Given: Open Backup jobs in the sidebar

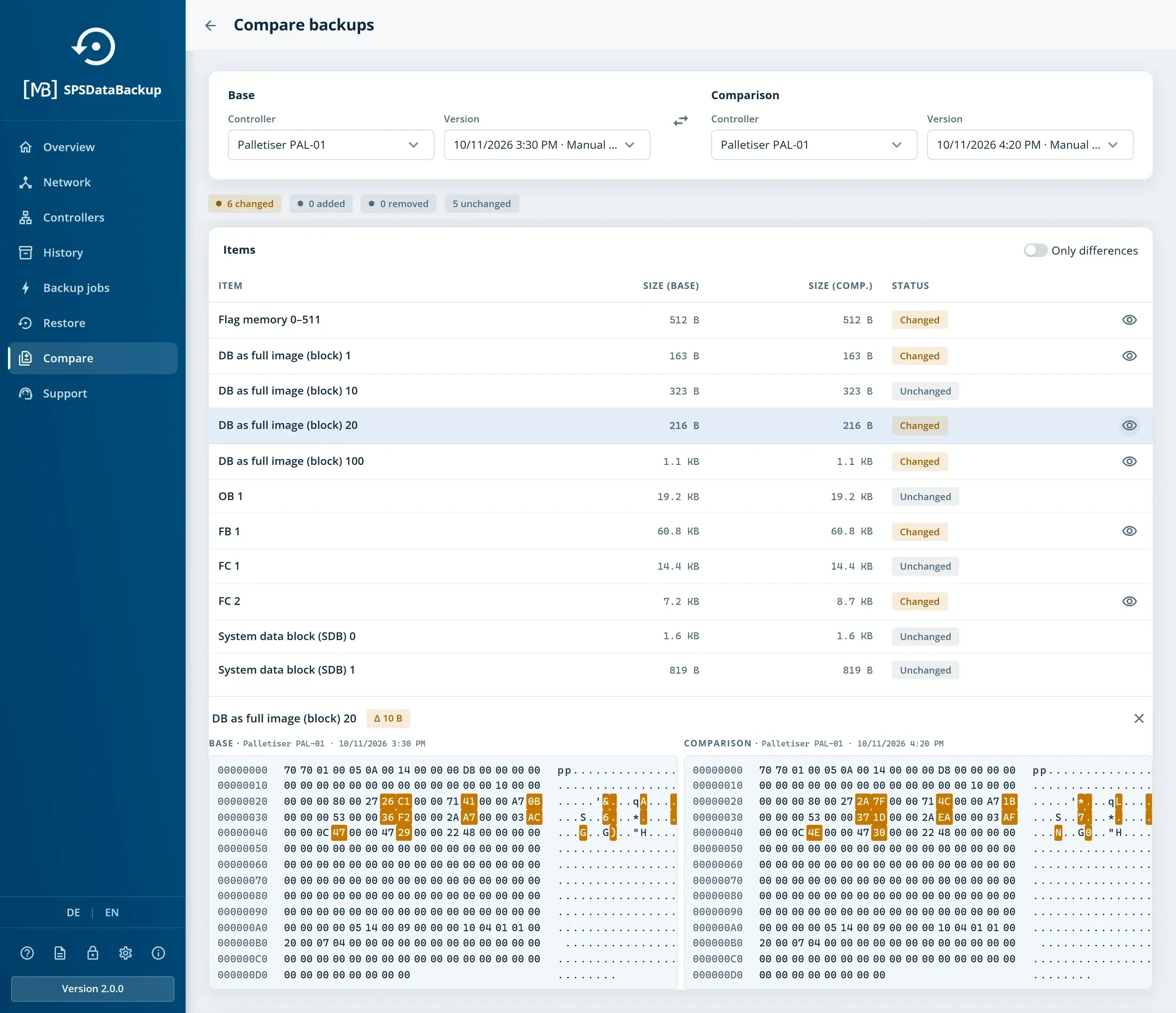Looking at the screenshot, I should click(x=93, y=288).
